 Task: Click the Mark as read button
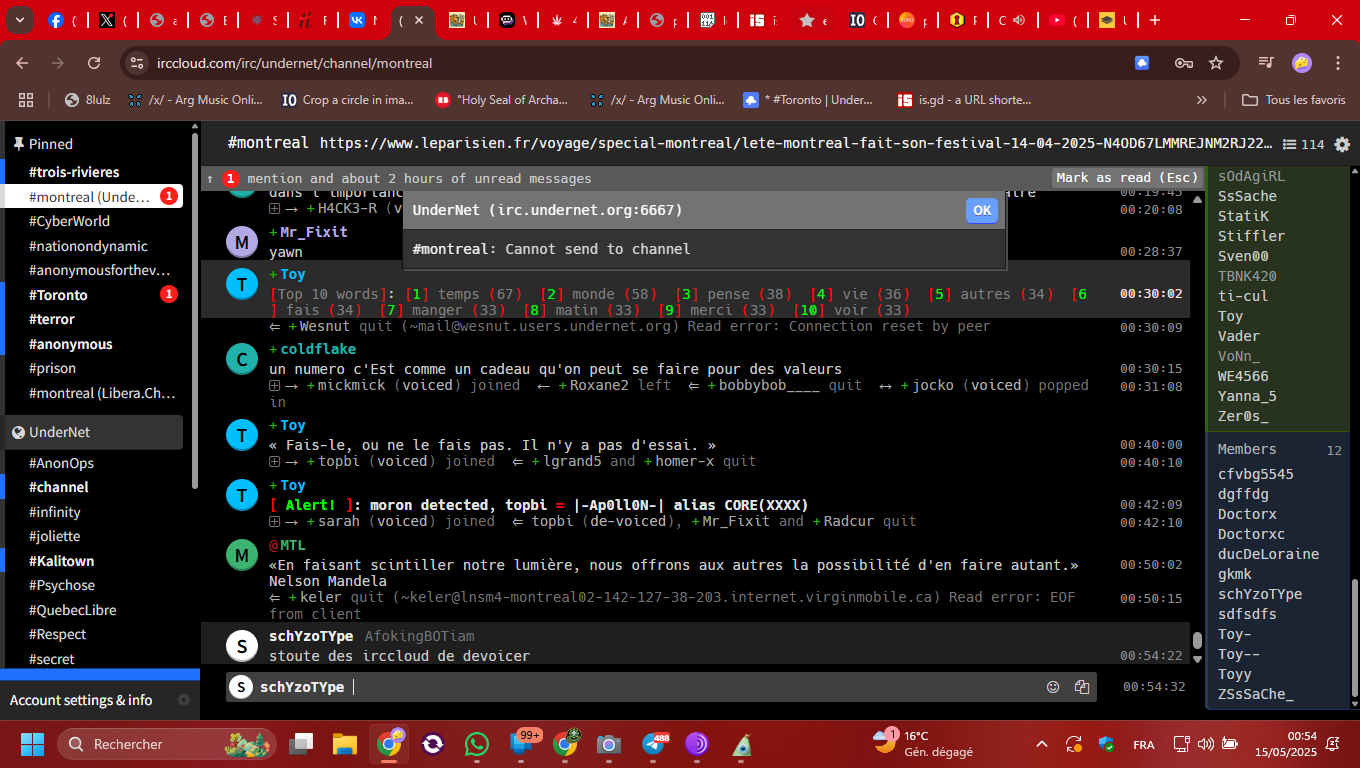(x=1126, y=178)
